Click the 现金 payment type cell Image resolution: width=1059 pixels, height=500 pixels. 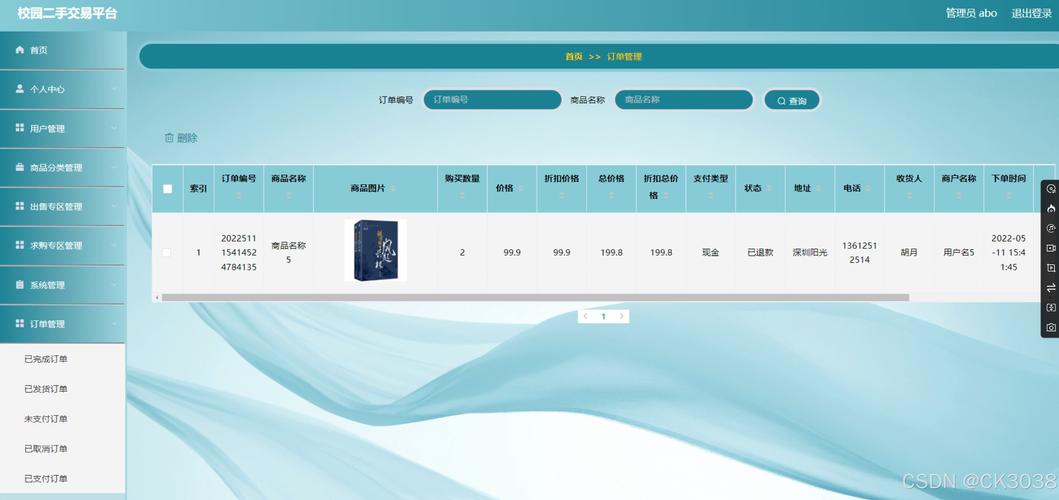(x=710, y=253)
